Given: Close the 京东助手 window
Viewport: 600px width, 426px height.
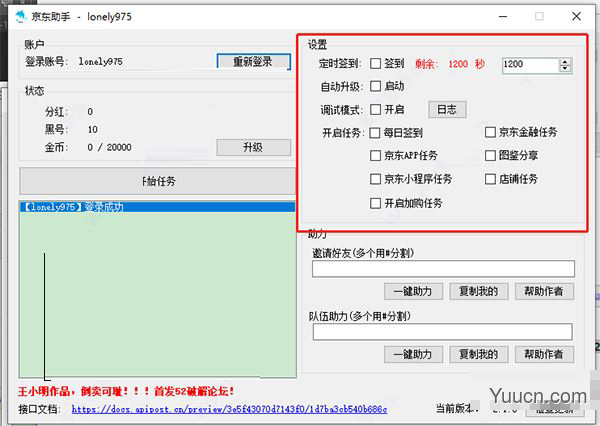Looking at the screenshot, I should [576, 16].
